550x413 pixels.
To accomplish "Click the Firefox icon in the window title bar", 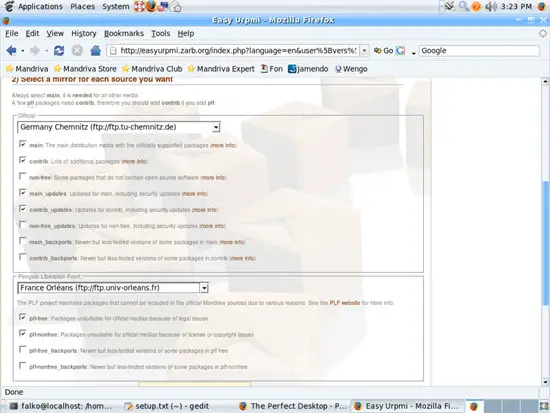I will pyautogui.click(x=6, y=21).
